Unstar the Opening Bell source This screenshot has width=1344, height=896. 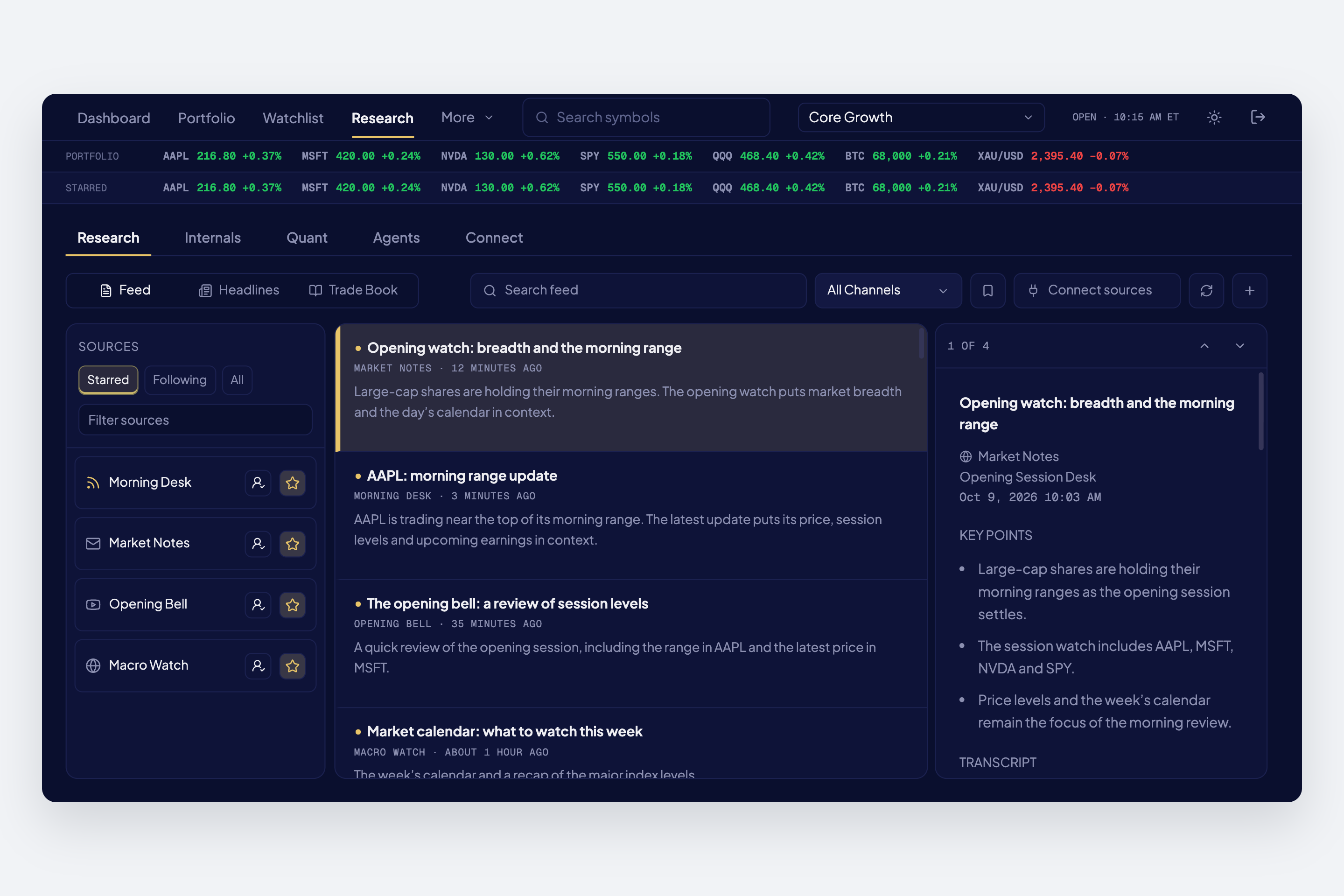(293, 605)
